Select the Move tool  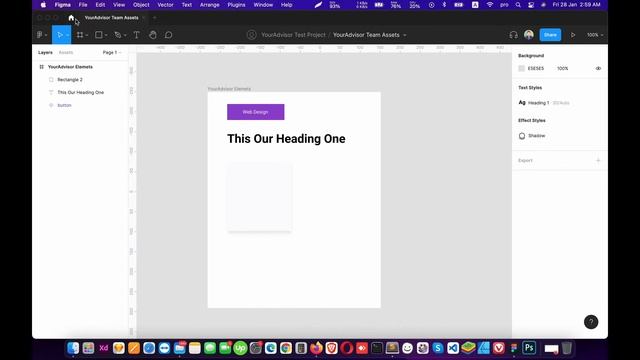tap(60, 35)
